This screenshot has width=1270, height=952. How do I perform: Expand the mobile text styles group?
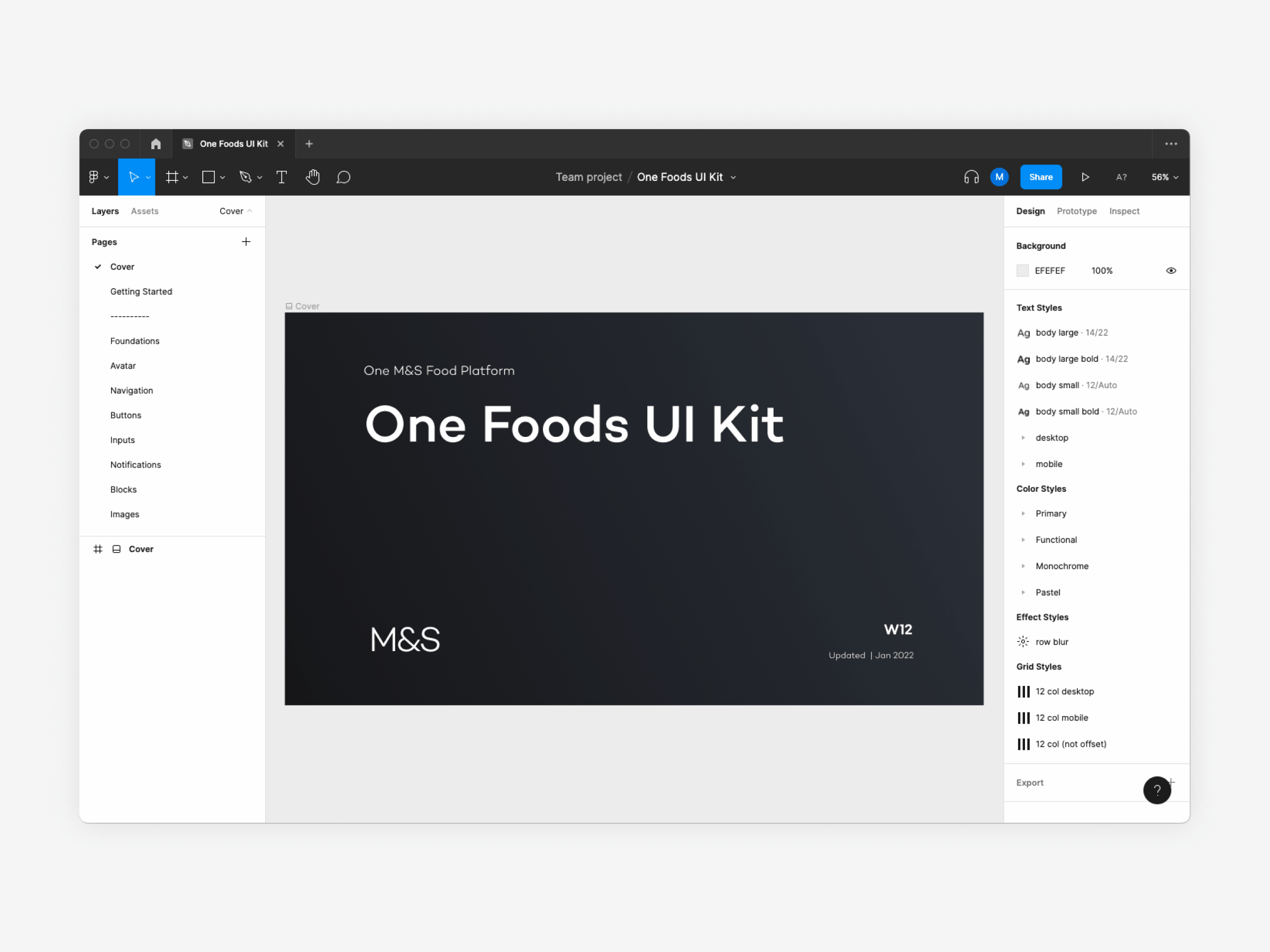click(1022, 464)
